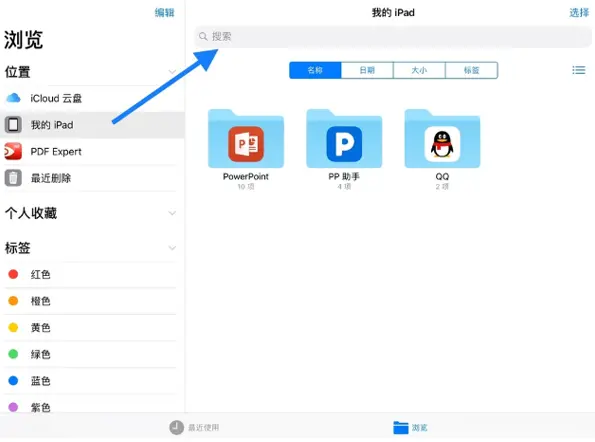This screenshot has height=442, width=595.
Task: Open PDF Expert location
Action: (x=92, y=152)
